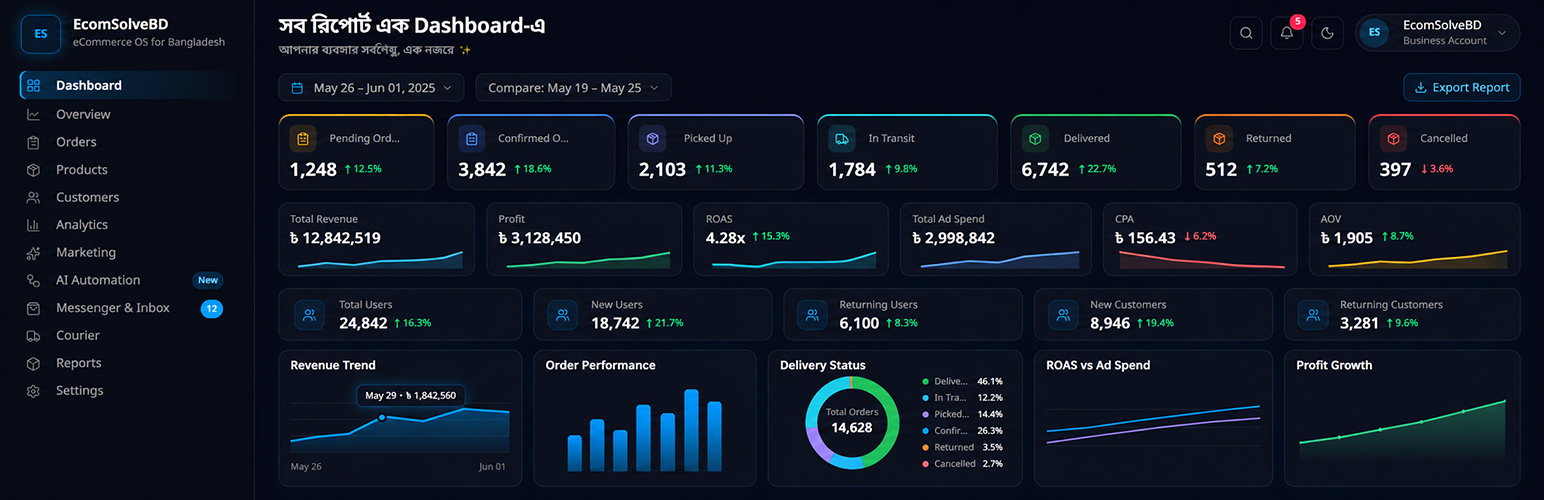Click the Returning Customers icon
The width and height of the screenshot is (1544, 500).
(x=1313, y=314)
